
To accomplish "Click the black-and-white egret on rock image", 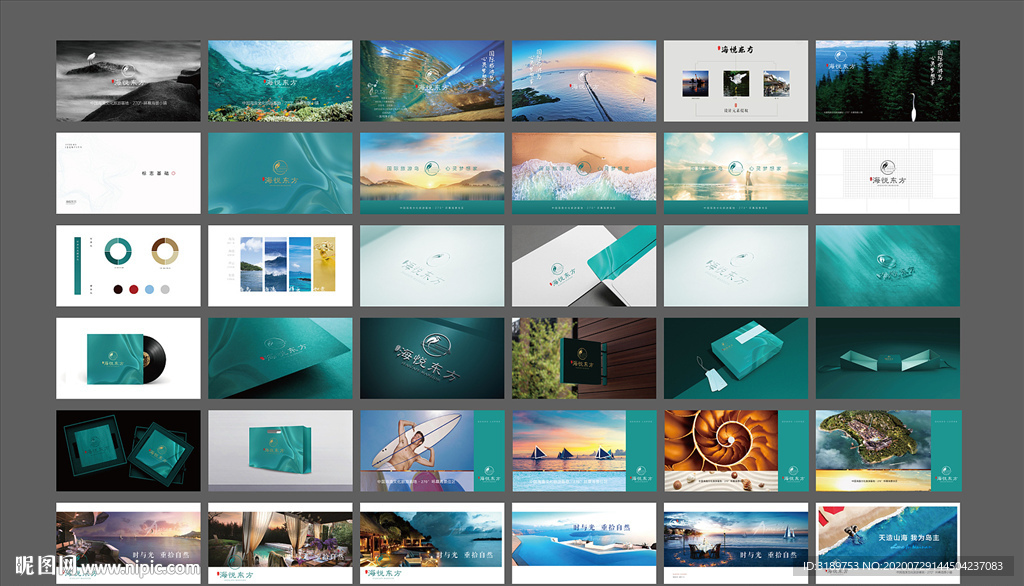I will tap(128, 80).
